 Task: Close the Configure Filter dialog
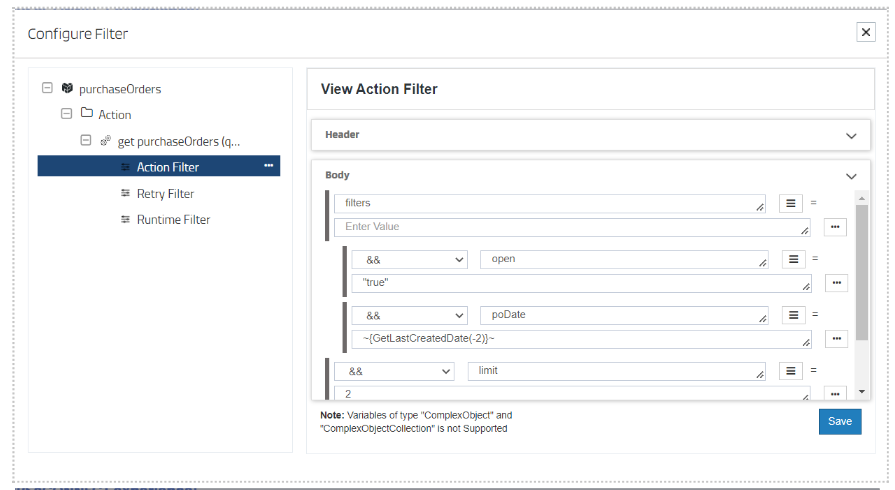pos(866,32)
